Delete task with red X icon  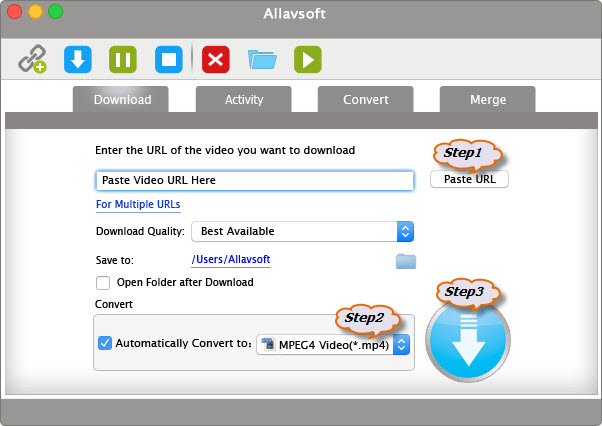pos(216,59)
